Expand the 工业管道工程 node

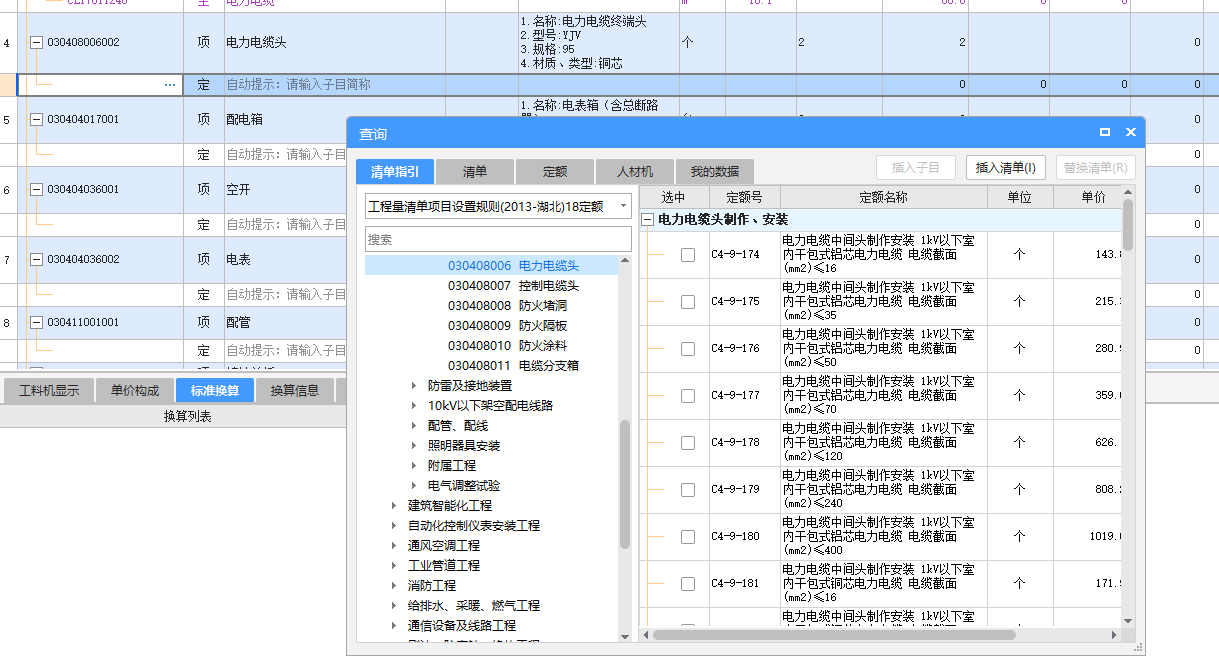click(395, 566)
